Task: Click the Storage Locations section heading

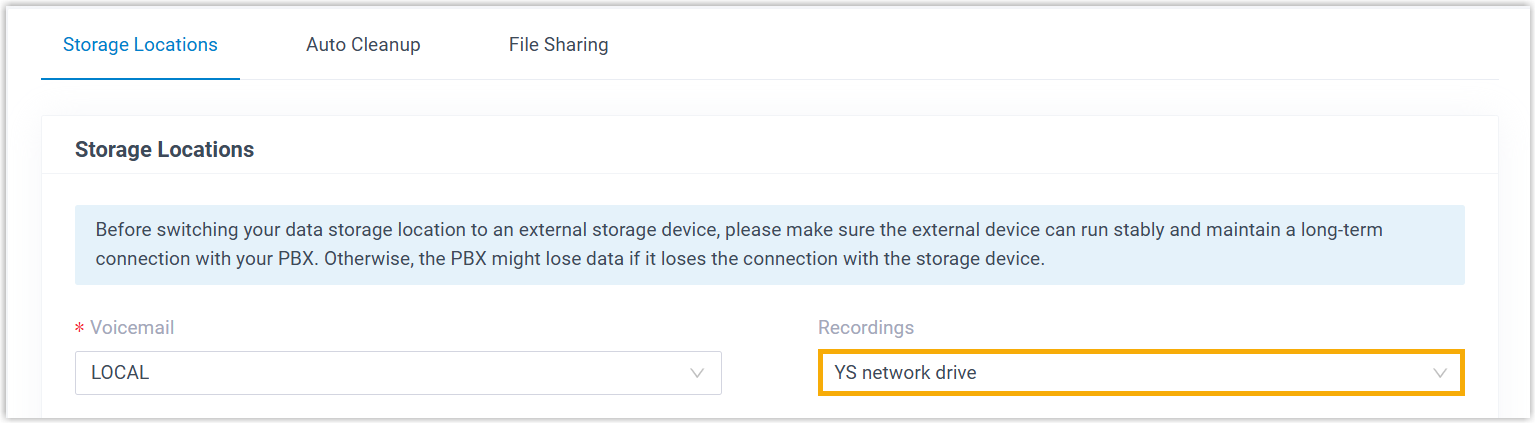Action: click(164, 150)
